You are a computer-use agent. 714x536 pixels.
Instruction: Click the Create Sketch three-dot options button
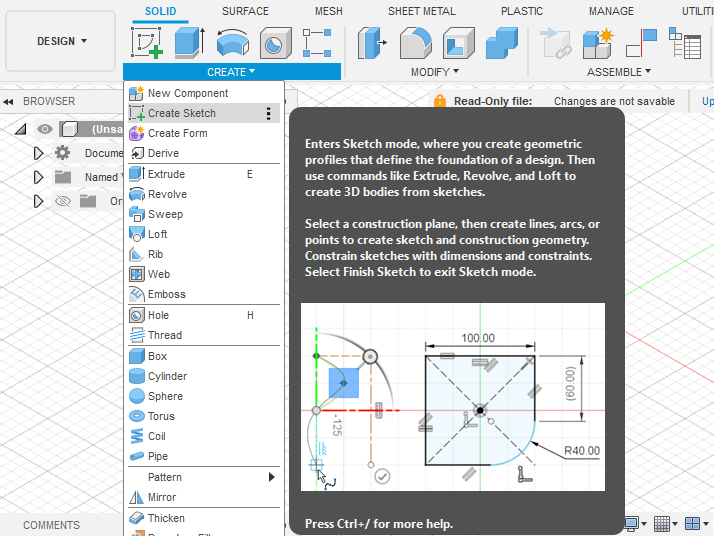[268, 113]
